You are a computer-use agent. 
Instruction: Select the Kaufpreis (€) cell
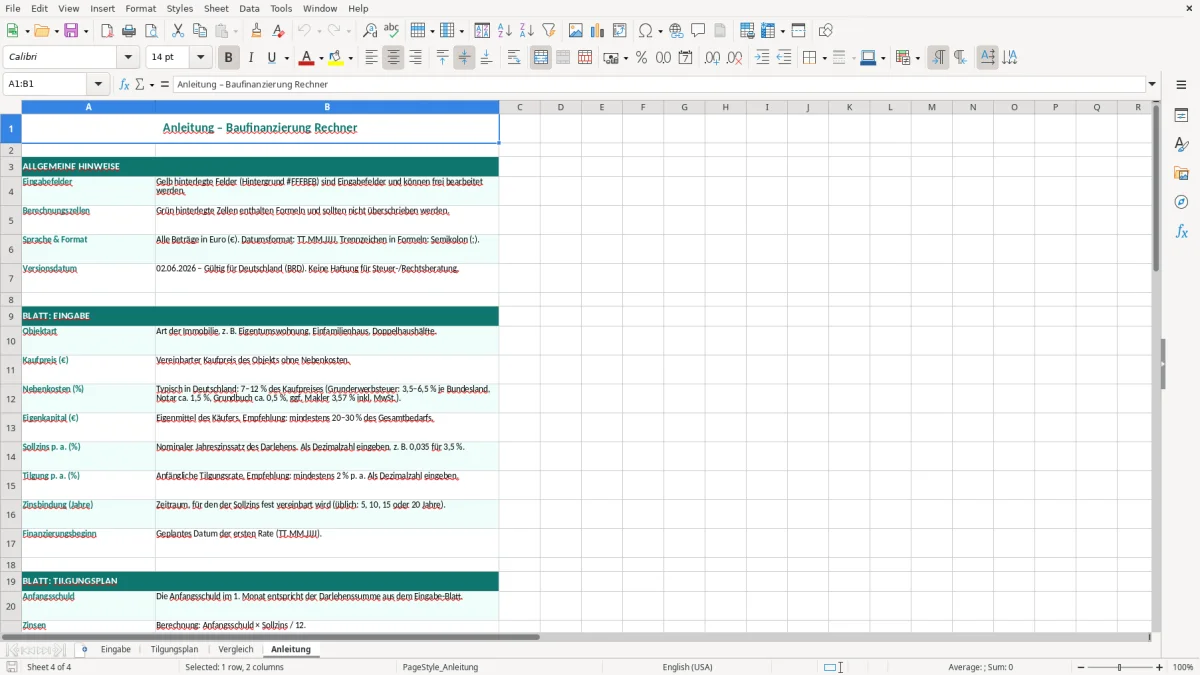click(88, 369)
